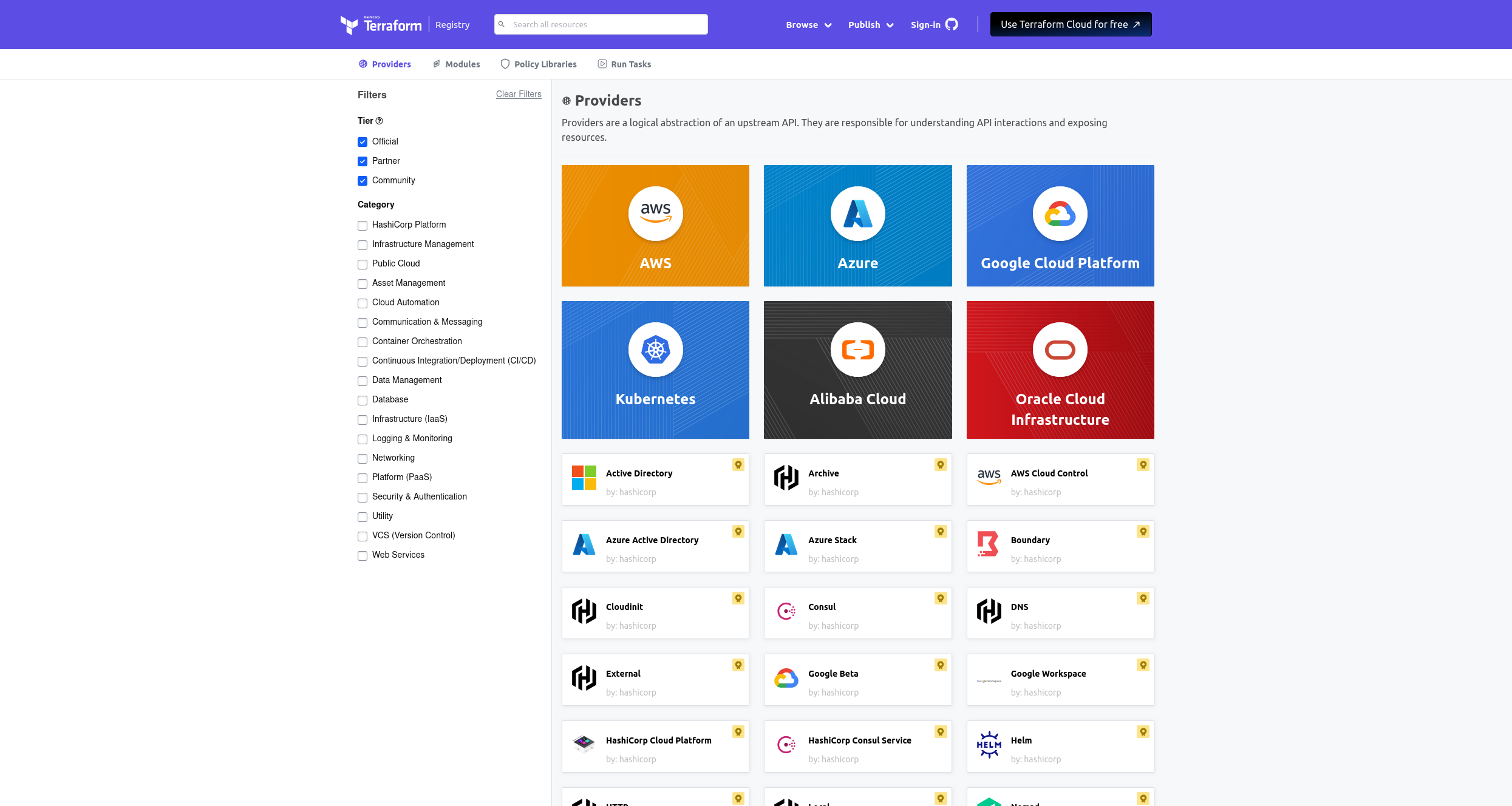Check the VCS (Version Control) filter
Viewport: 1512px width, 806px height.
(363, 537)
